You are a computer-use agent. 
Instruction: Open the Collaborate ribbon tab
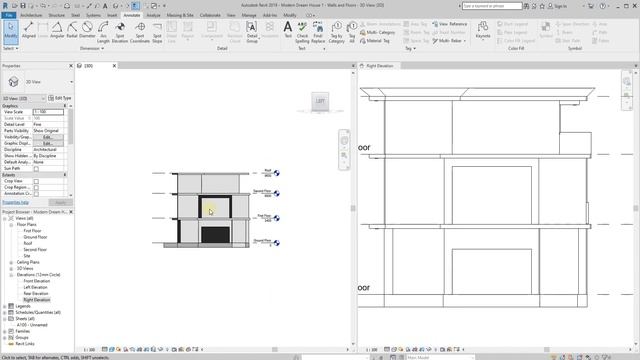[210, 15]
